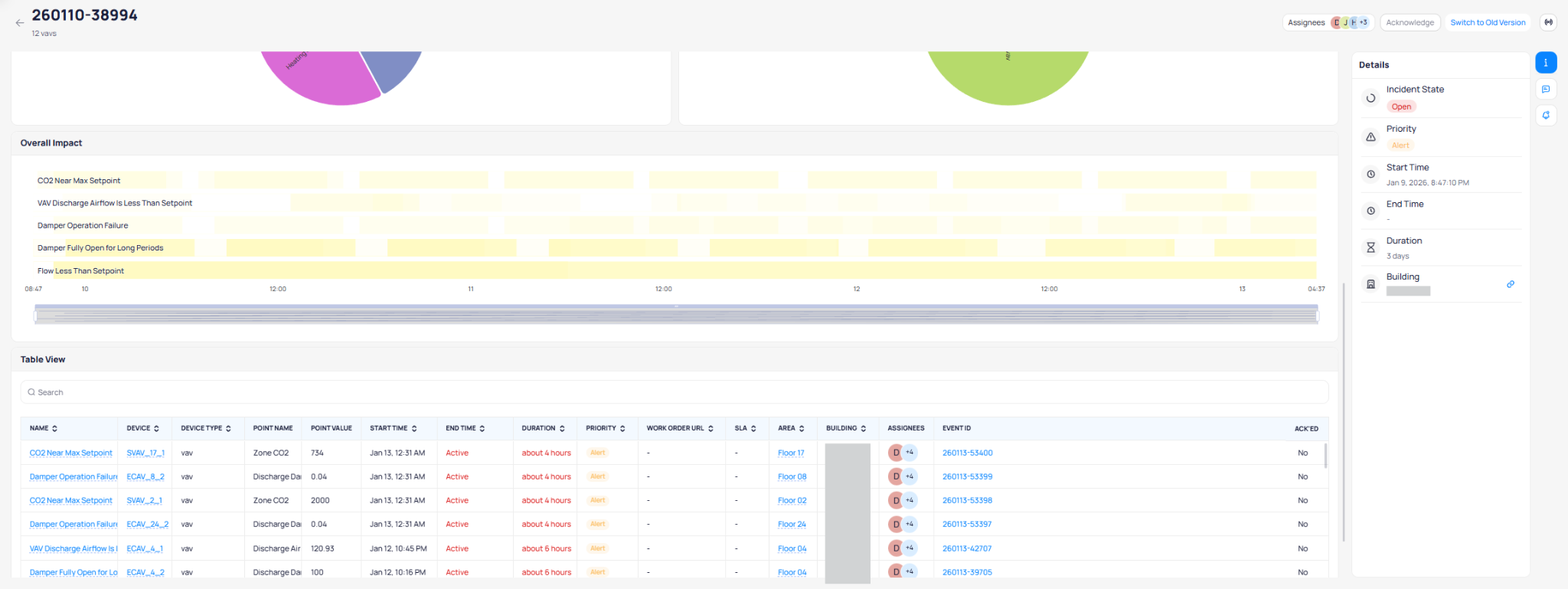
Task: Sort table by Duration column
Action: [x=562, y=429]
